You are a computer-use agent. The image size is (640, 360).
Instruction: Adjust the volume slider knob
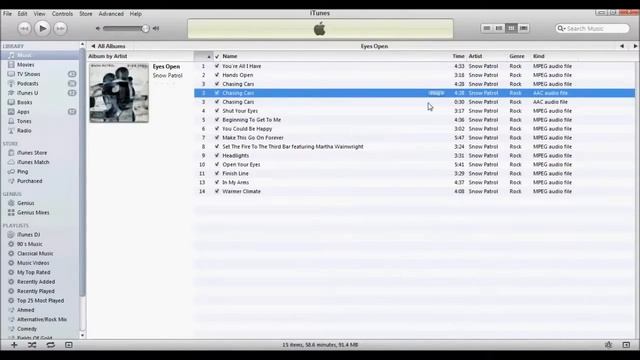coord(145,29)
